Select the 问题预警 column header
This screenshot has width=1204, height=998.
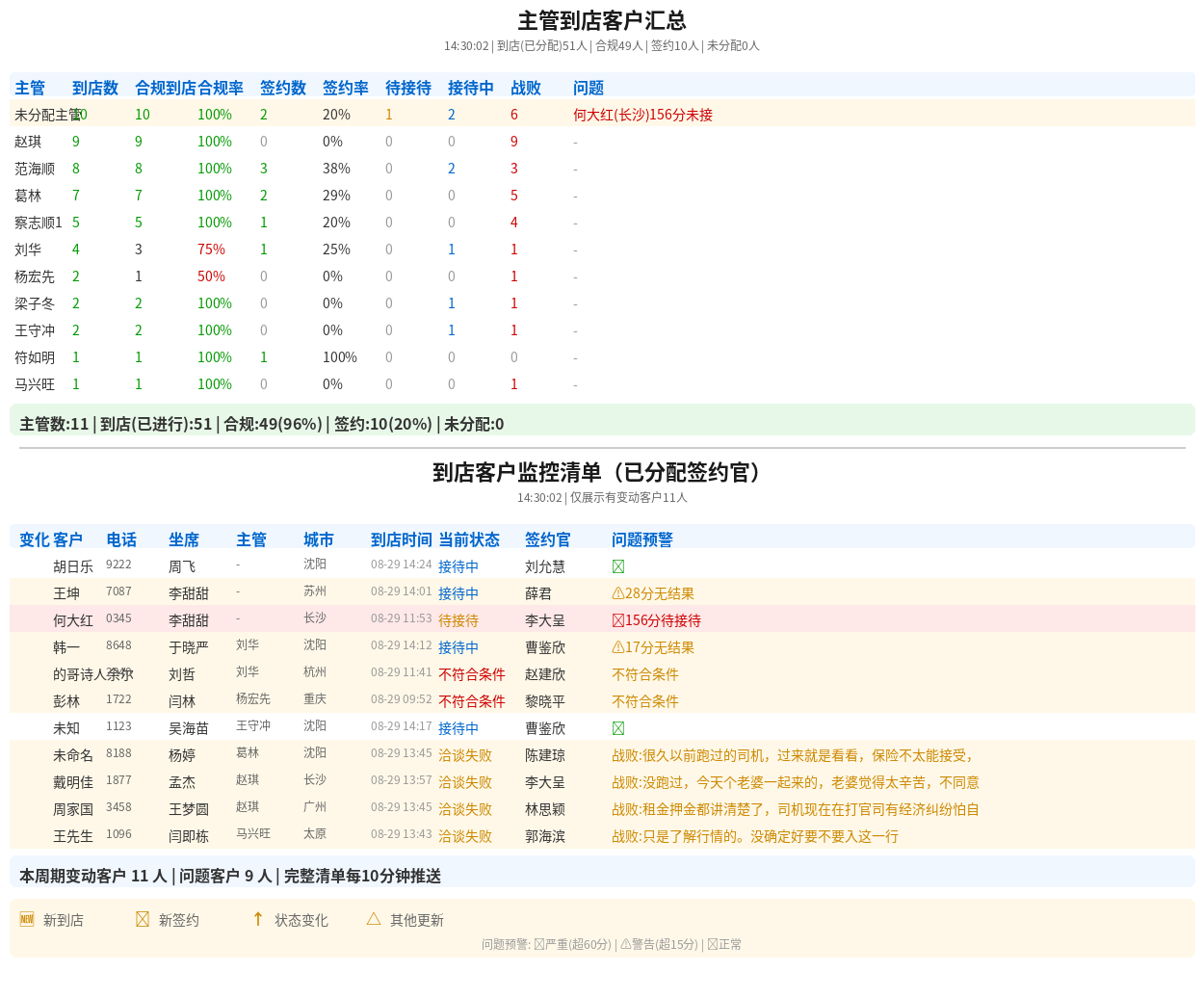[642, 539]
